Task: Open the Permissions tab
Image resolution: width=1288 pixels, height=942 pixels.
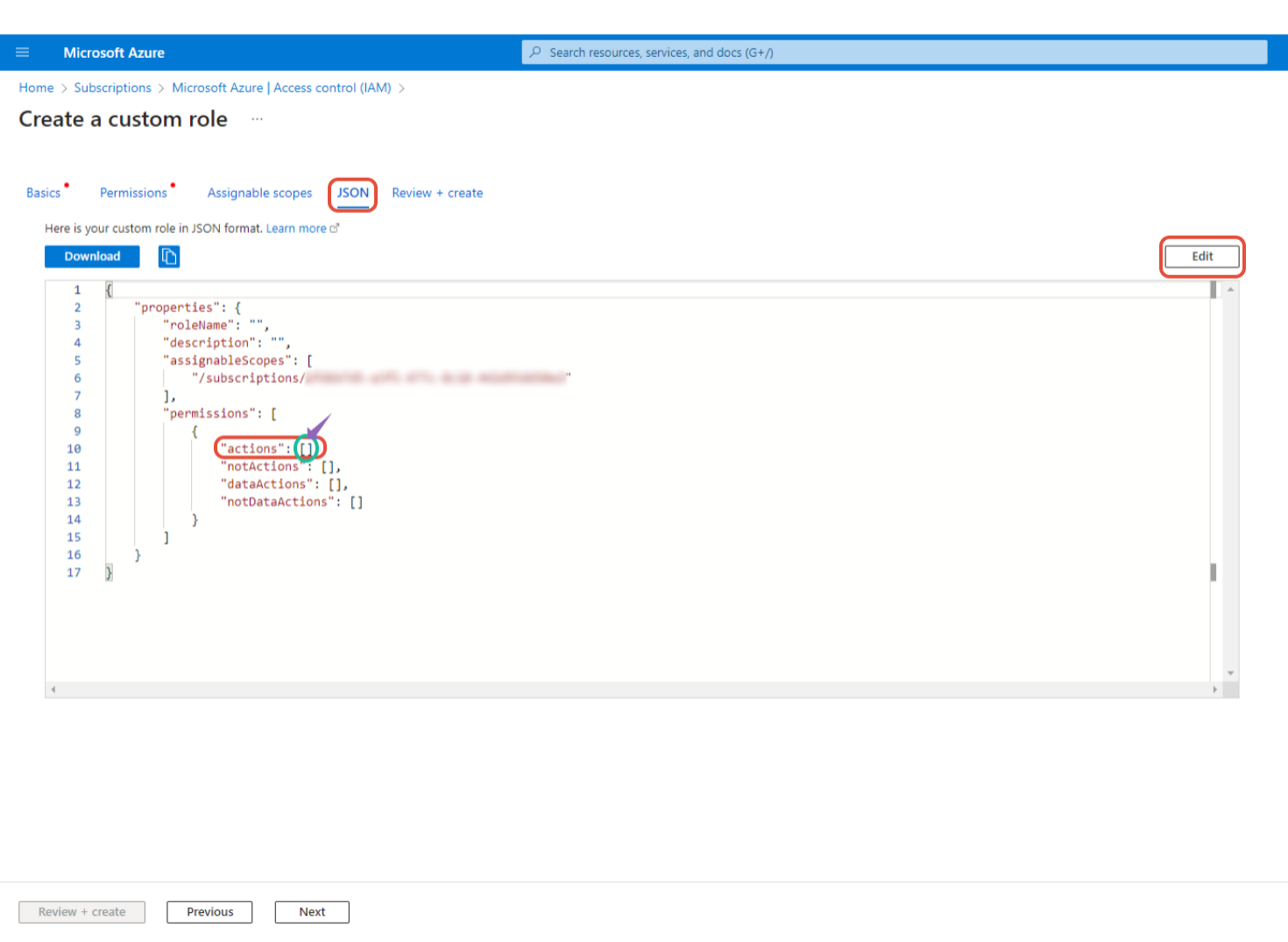Action: coord(133,193)
